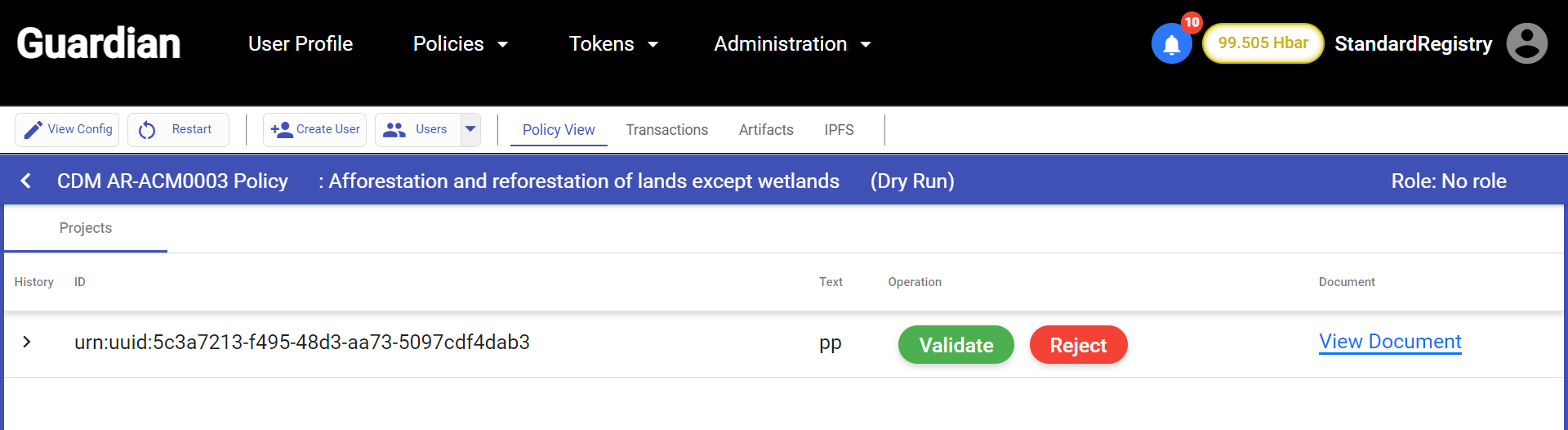
Task: Switch to the Artifacts tab
Action: [x=766, y=130]
